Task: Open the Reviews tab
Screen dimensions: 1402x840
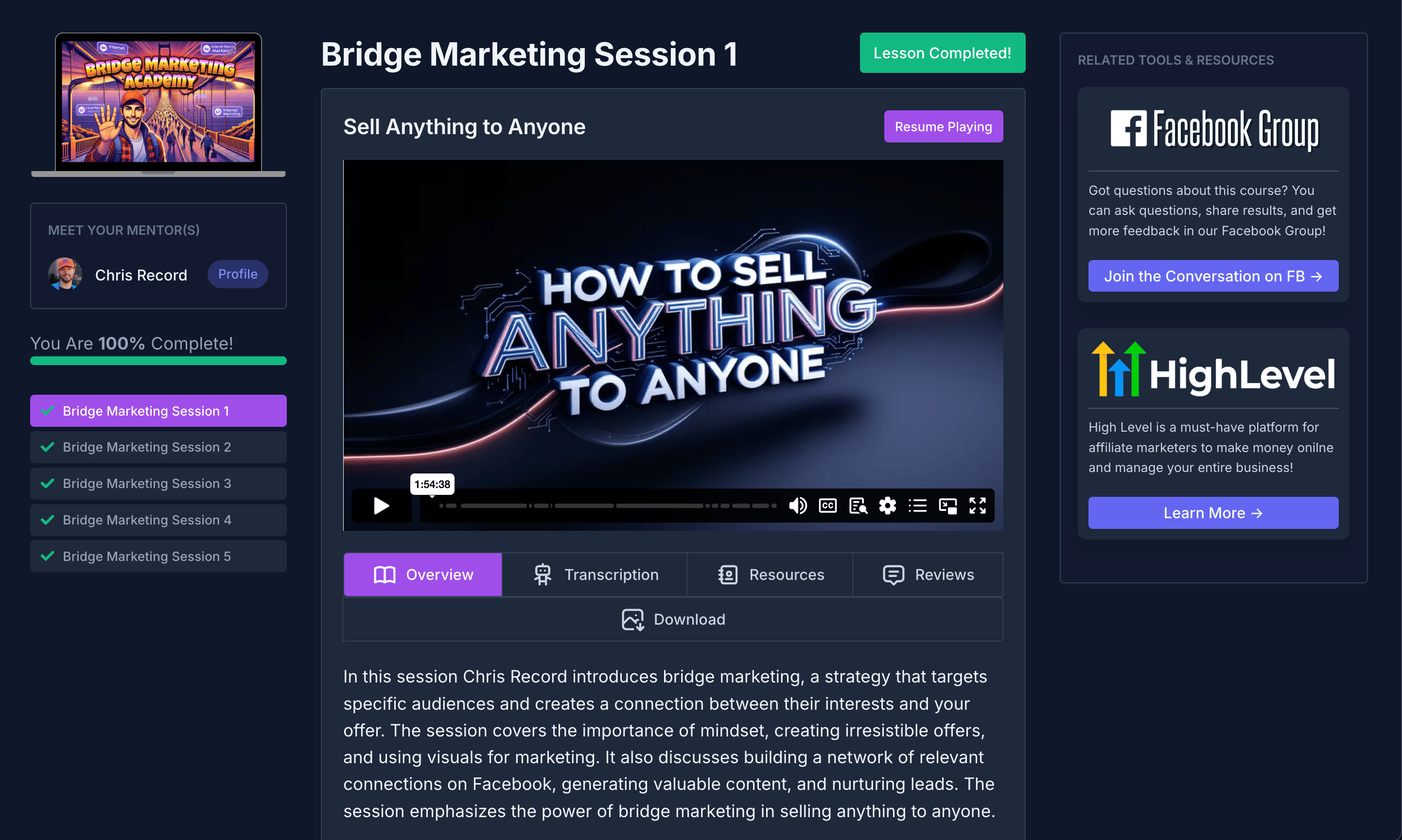Action: coord(928,575)
